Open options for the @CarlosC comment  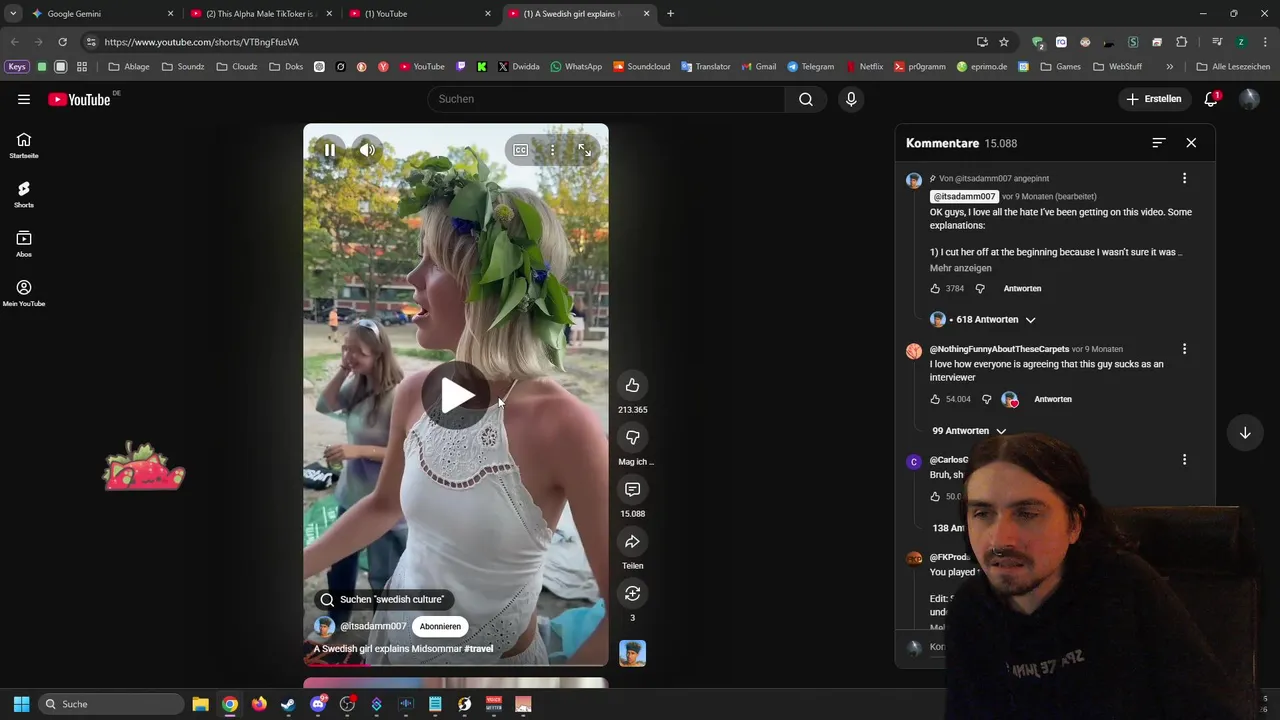click(1184, 460)
